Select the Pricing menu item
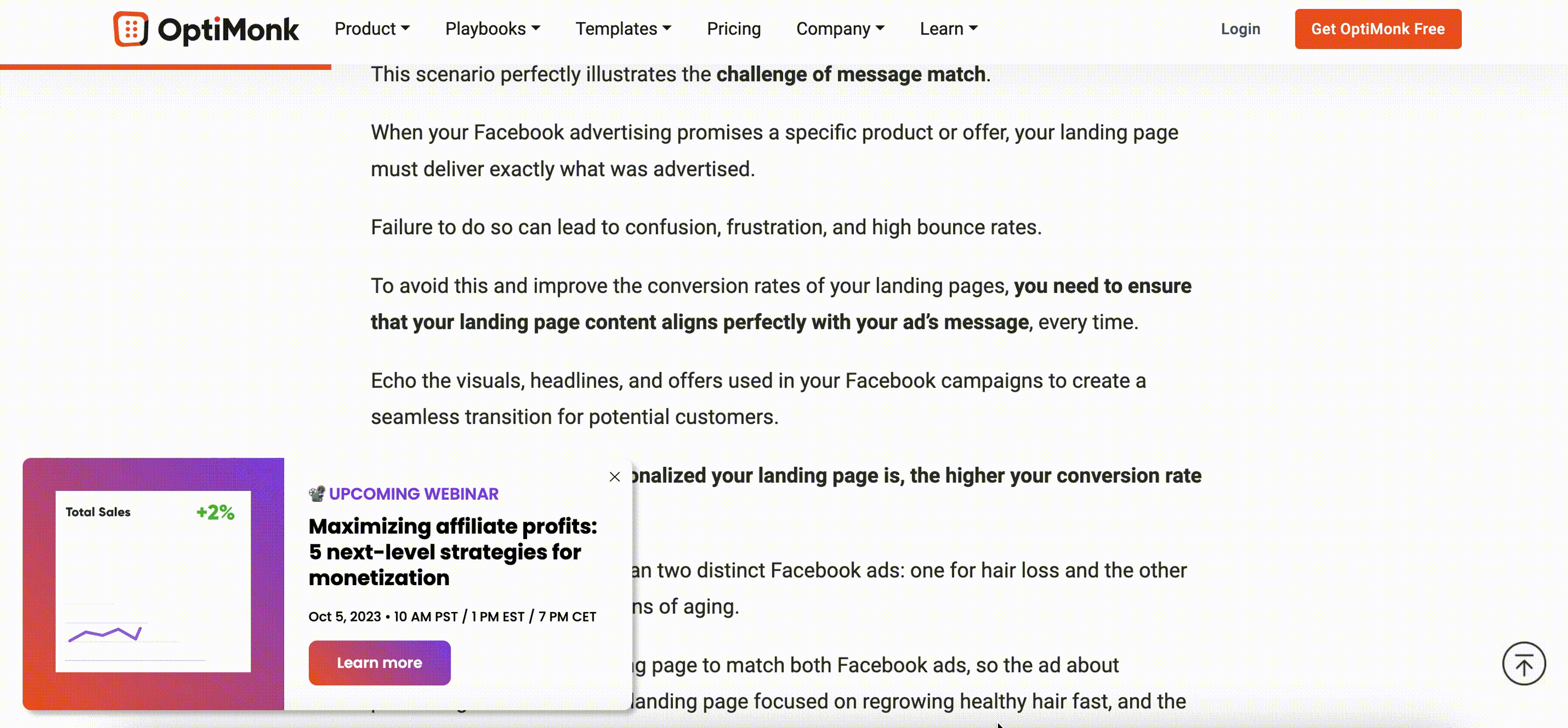 point(733,29)
